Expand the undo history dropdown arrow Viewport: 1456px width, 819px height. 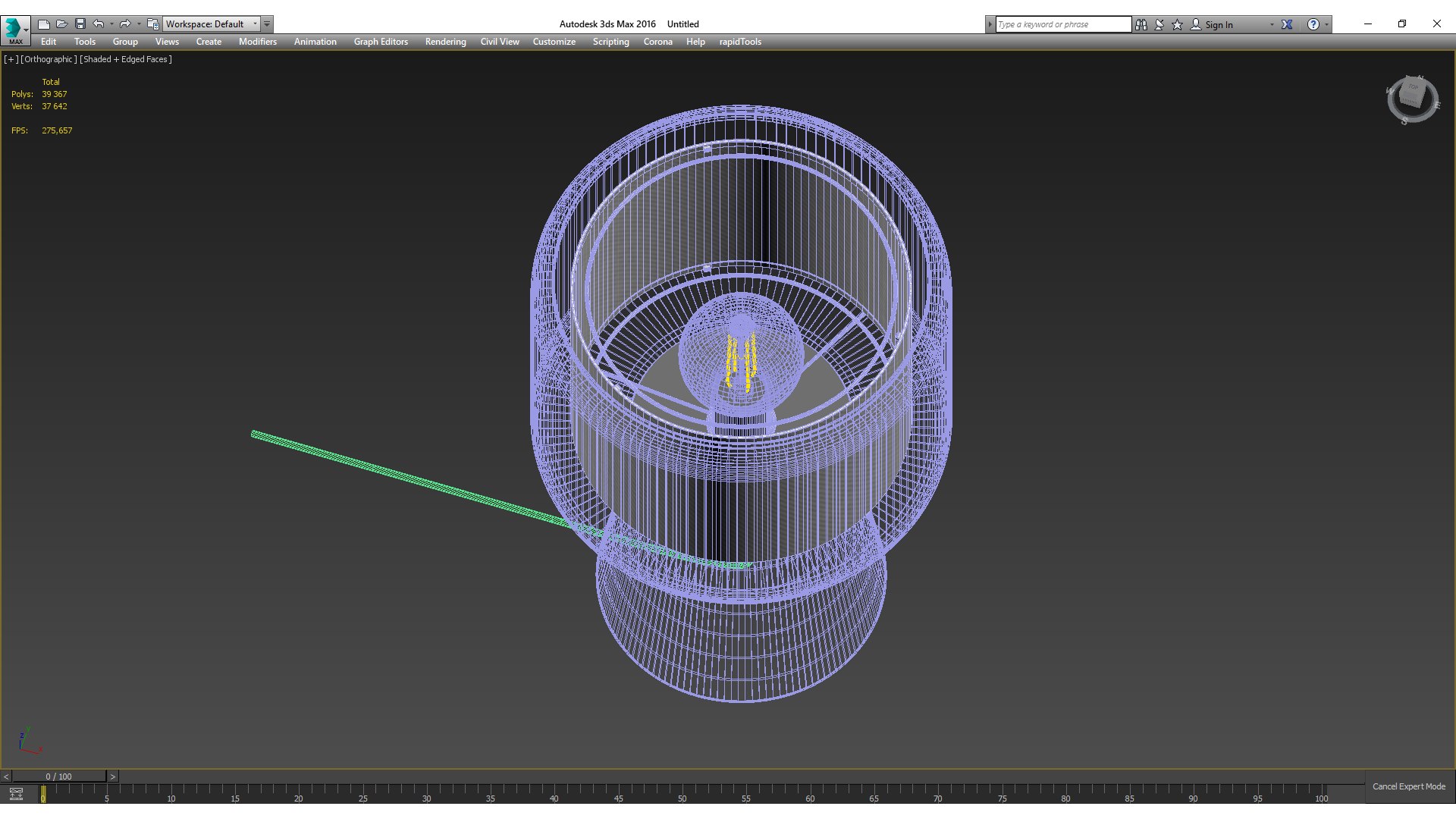(111, 24)
